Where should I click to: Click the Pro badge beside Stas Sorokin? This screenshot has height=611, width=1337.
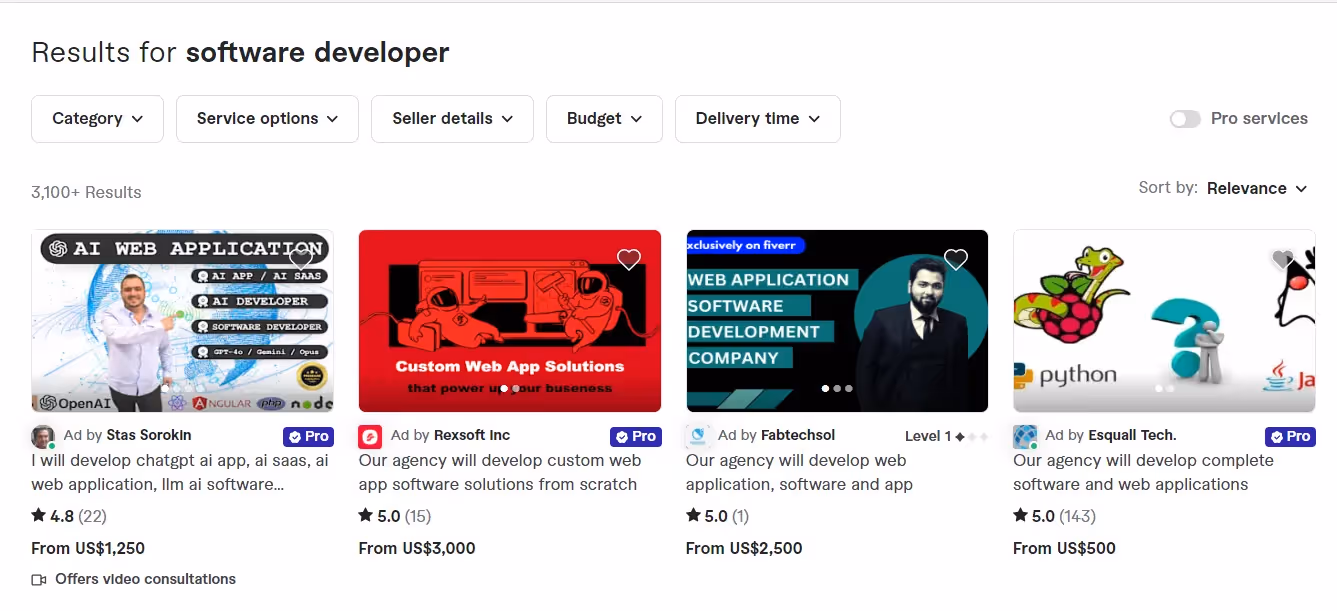[x=308, y=436]
